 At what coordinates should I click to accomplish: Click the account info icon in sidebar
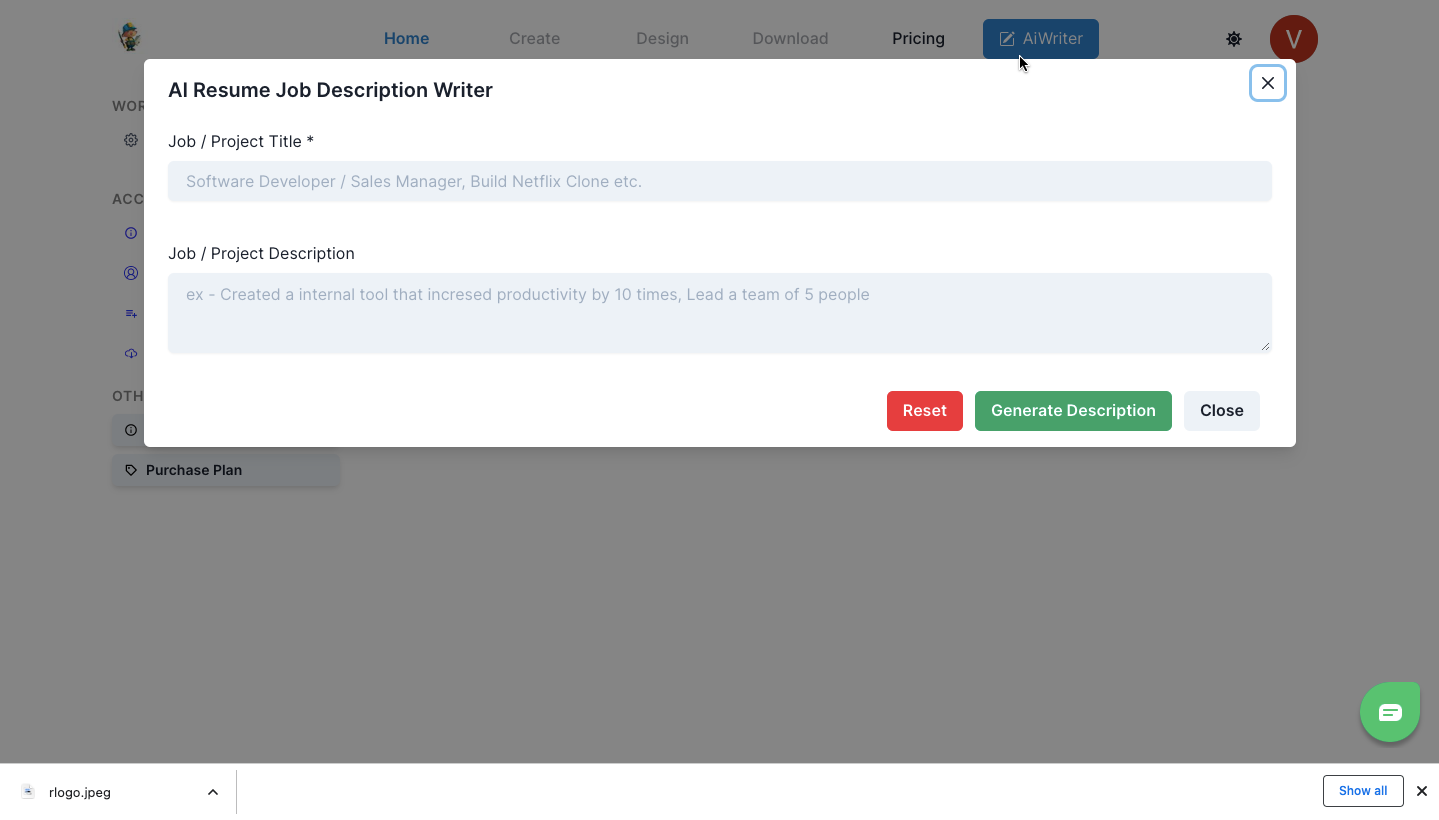[130, 232]
